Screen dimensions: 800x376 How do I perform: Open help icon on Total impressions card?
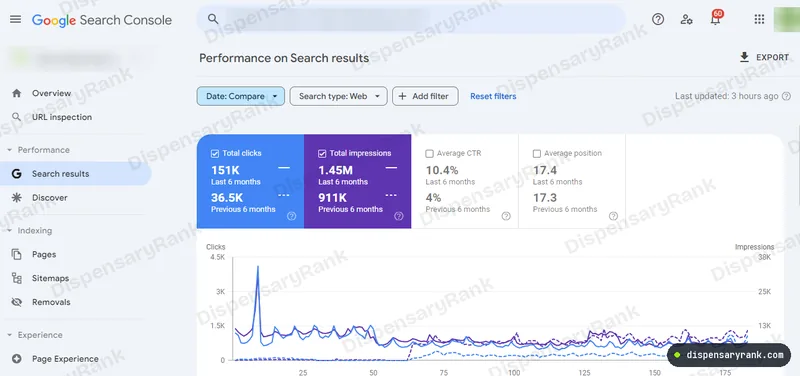tap(399, 216)
